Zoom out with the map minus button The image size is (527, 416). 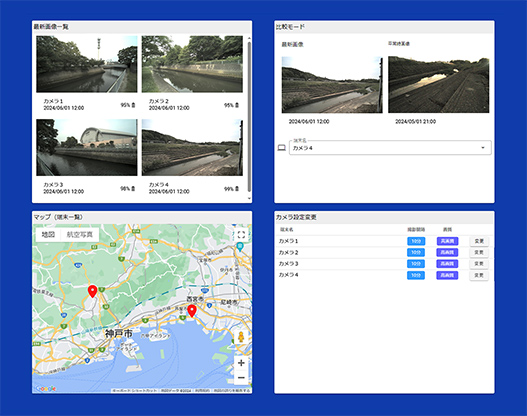click(241, 378)
